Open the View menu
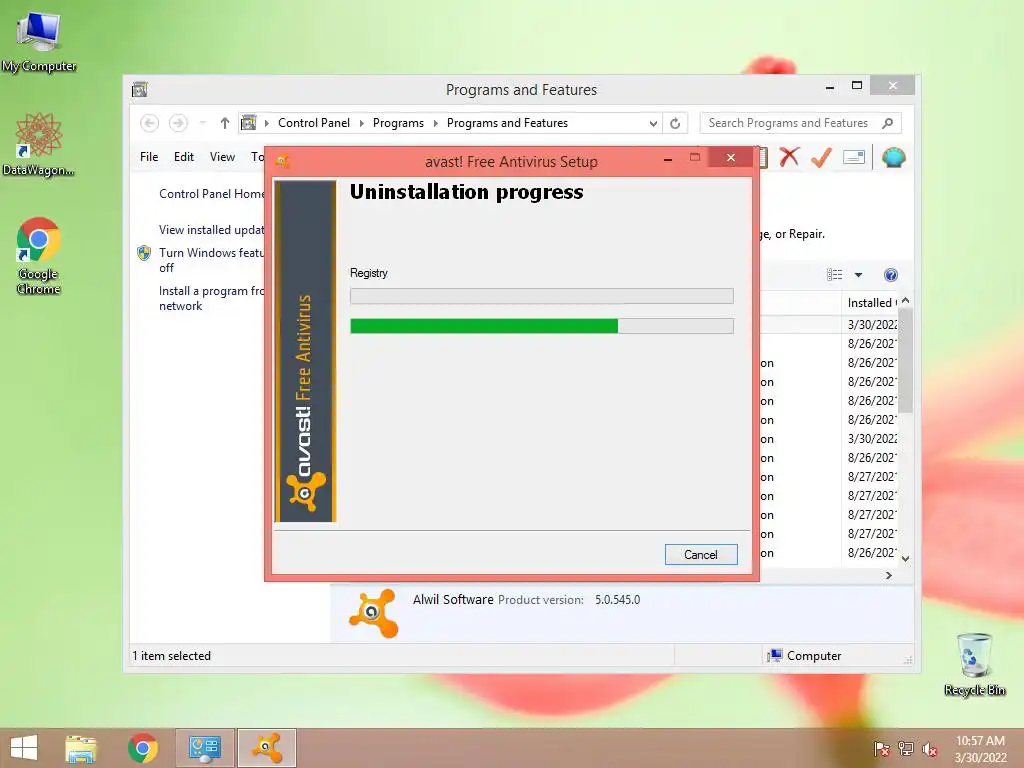Viewport: 1024px width, 768px height. click(222, 157)
